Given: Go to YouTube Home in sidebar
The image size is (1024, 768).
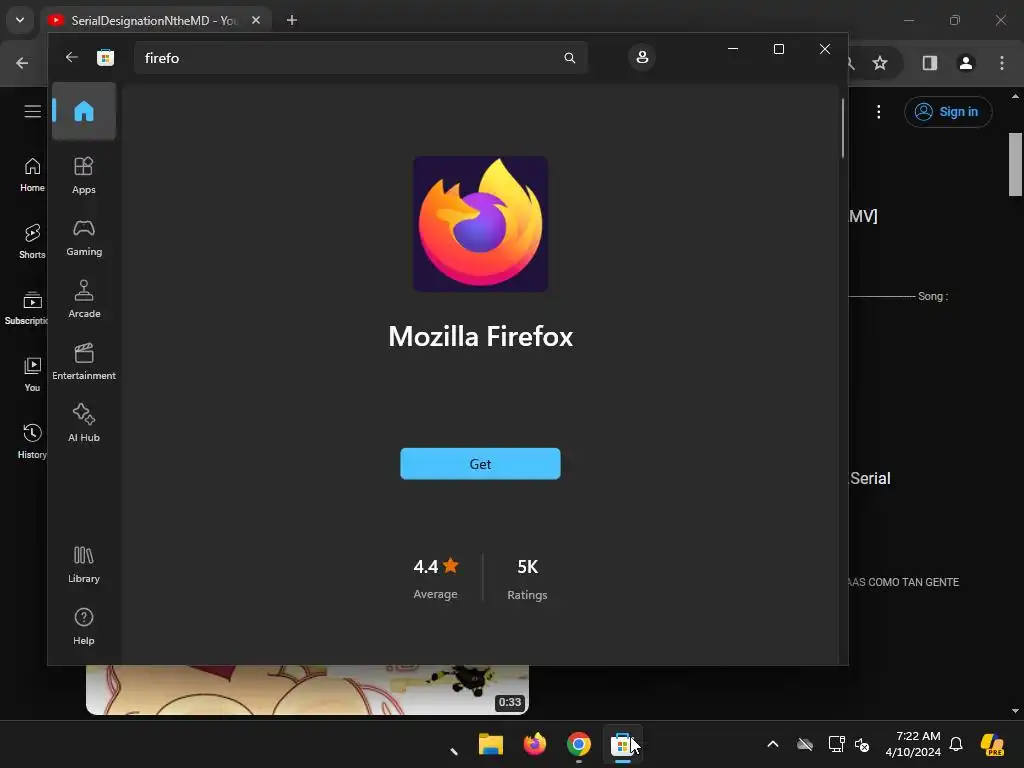Looking at the screenshot, I should pos(32,175).
